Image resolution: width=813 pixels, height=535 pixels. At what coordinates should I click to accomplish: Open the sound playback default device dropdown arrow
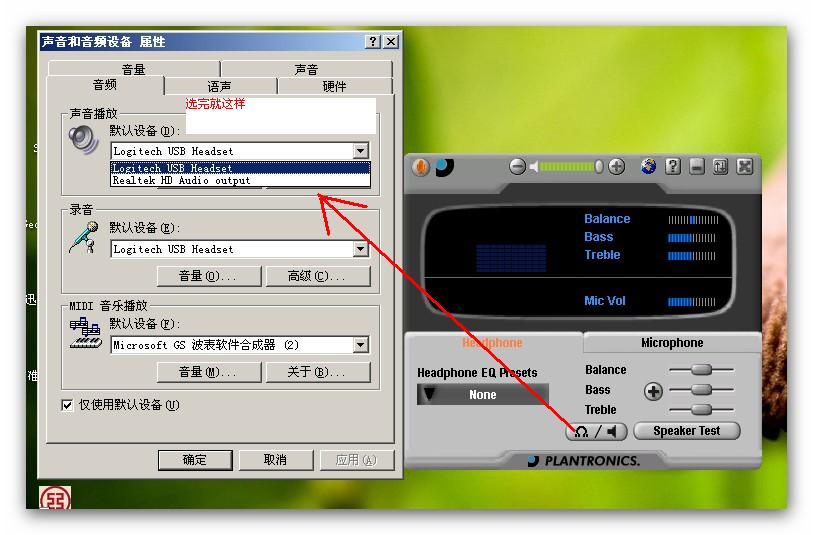pyautogui.click(x=361, y=151)
